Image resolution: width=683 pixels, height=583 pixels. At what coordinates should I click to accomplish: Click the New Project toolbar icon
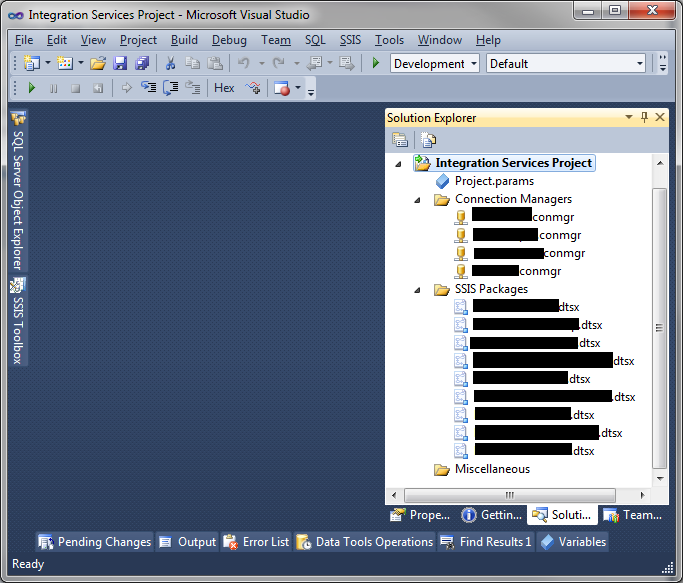point(31,63)
